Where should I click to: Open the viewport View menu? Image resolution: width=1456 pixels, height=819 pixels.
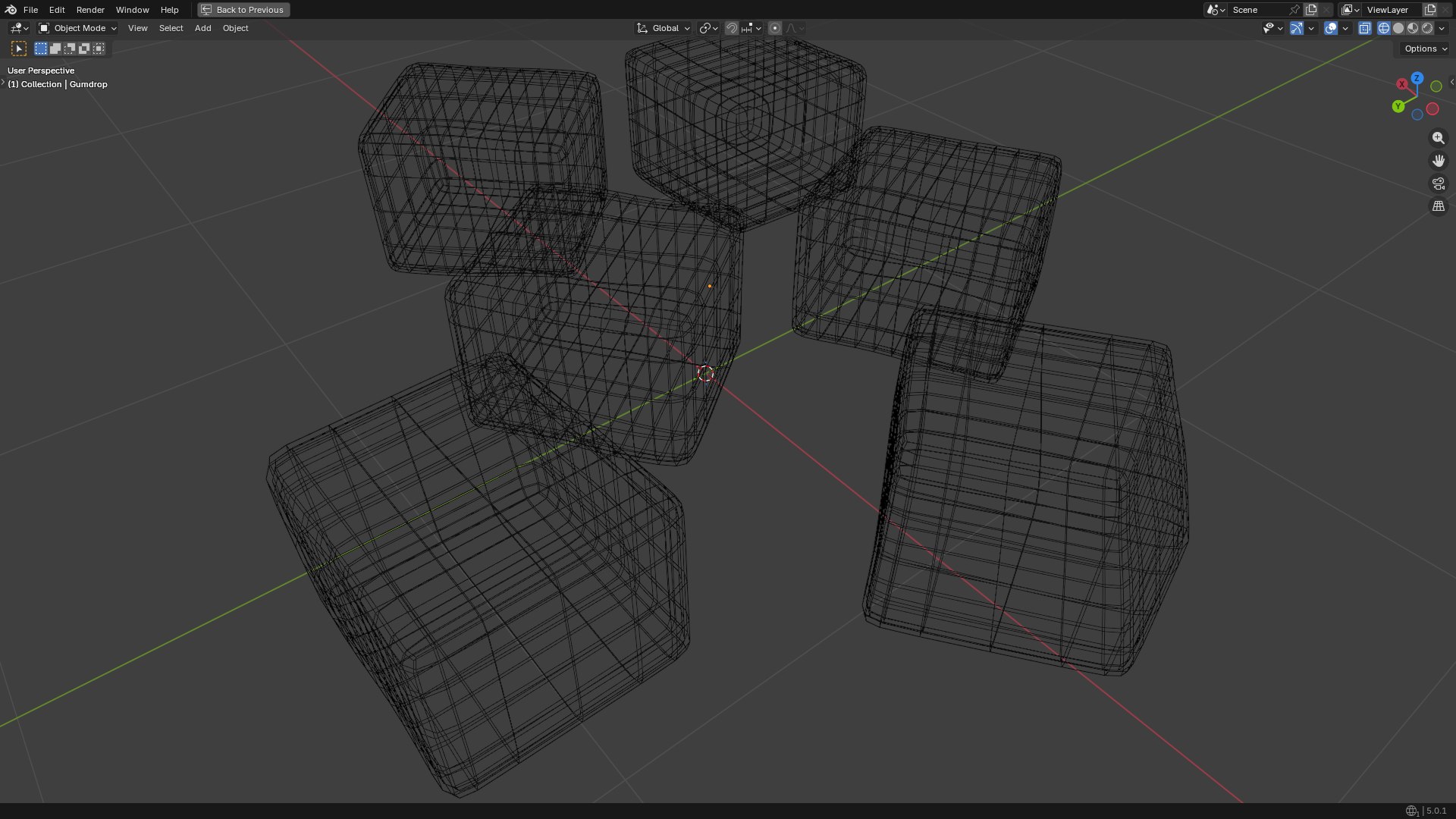(137, 28)
